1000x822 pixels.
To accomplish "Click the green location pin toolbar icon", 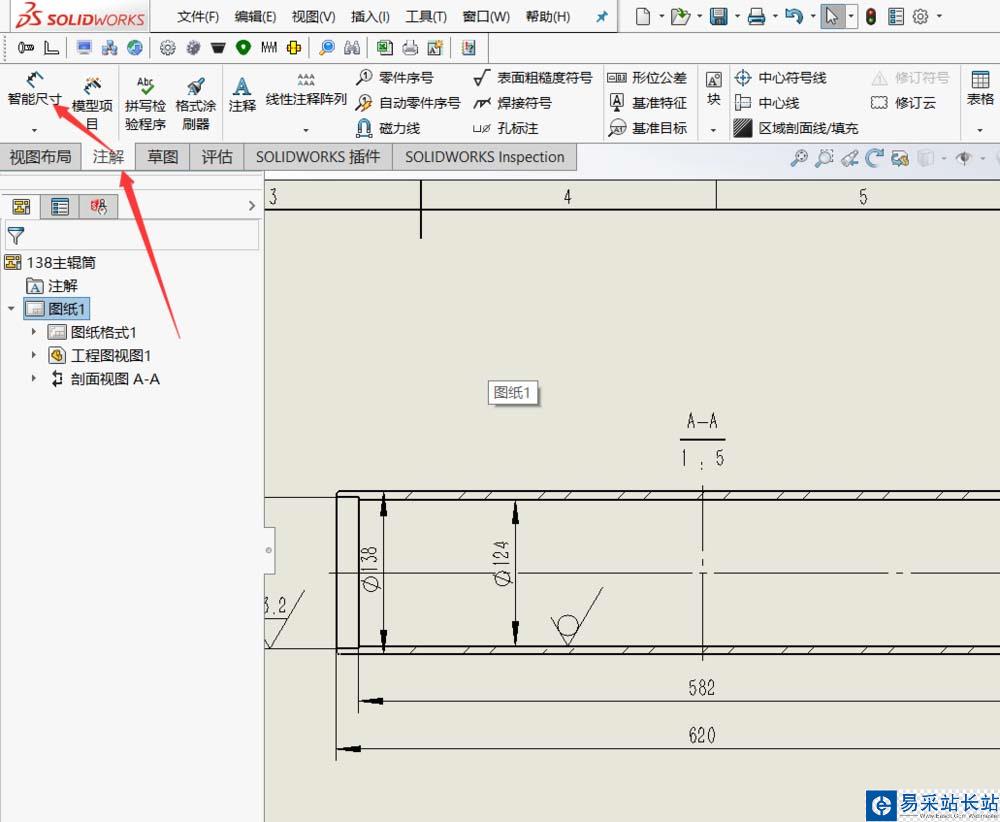I will [x=243, y=47].
